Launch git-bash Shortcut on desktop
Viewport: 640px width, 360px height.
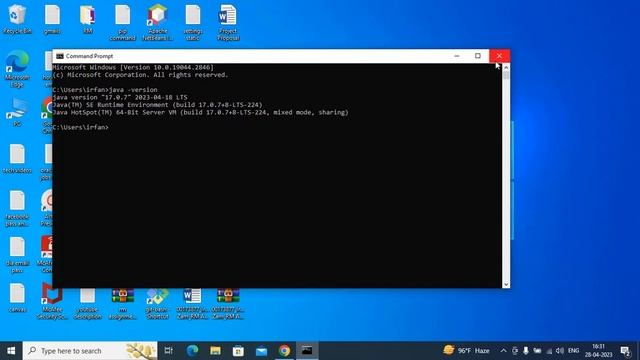(158, 304)
